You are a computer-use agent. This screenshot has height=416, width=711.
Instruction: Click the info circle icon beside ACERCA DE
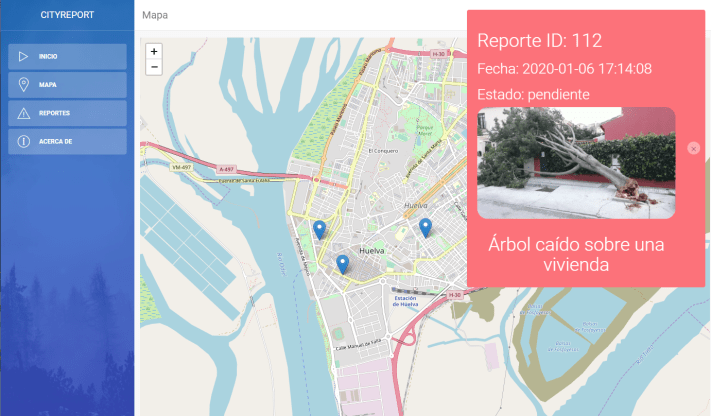click(23, 141)
